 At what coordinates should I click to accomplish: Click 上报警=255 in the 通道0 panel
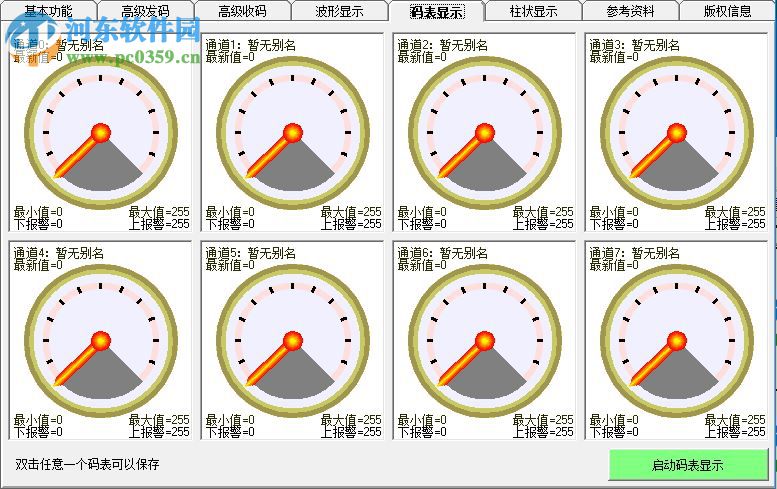click(x=159, y=224)
